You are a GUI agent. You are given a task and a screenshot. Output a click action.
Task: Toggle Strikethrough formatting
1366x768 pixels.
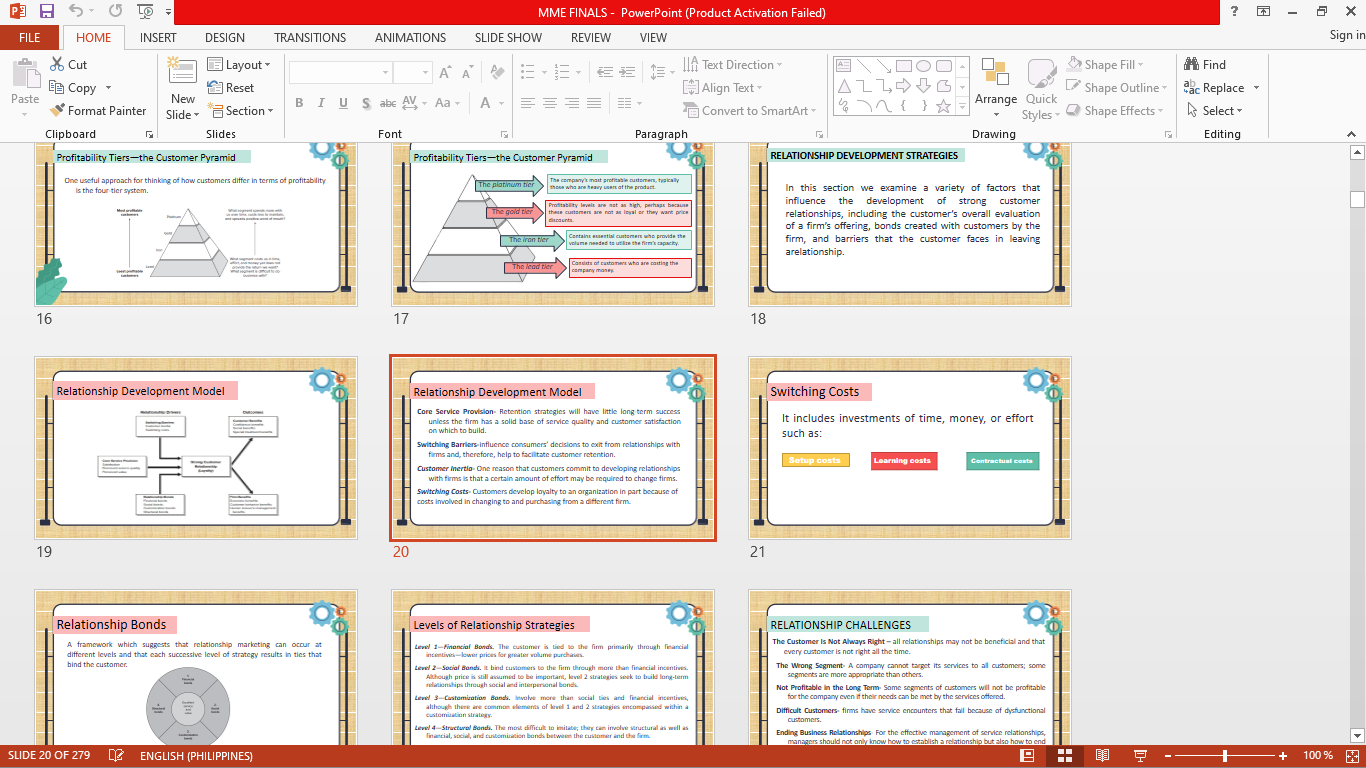390,103
